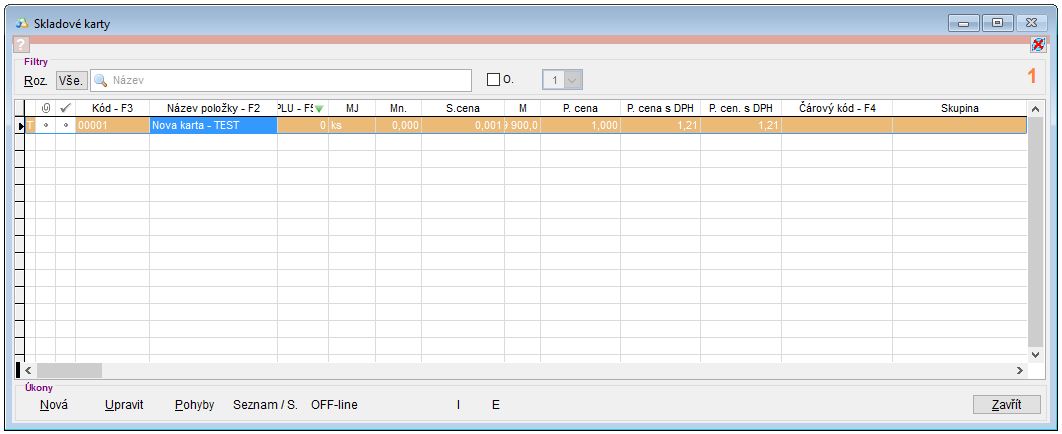Viewport: 1062px width, 434px height.
Task: Click Seznam / S. in the Úkony bar
Action: click(x=264, y=405)
